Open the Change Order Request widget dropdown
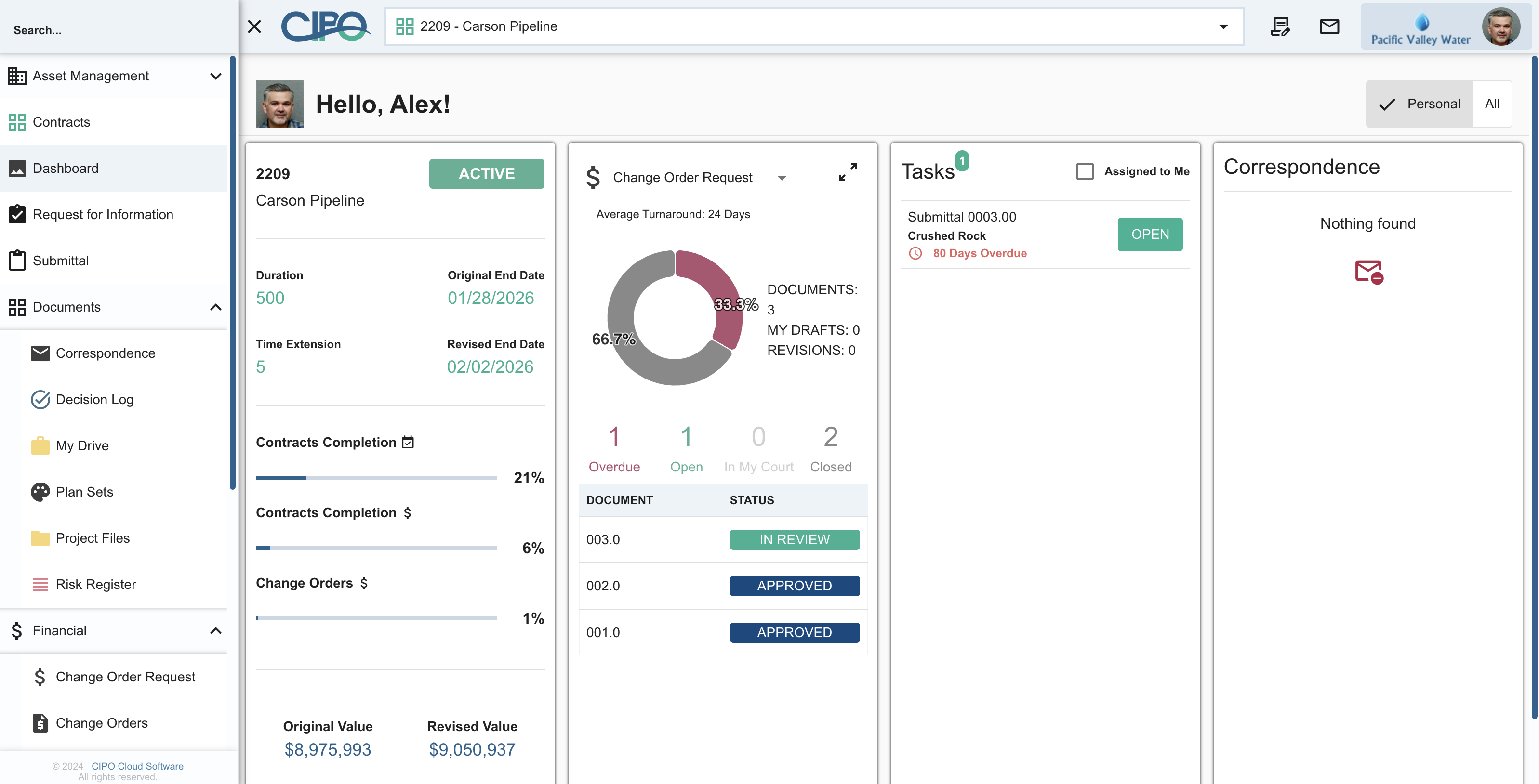Image resolution: width=1539 pixels, height=784 pixels. coord(782,178)
